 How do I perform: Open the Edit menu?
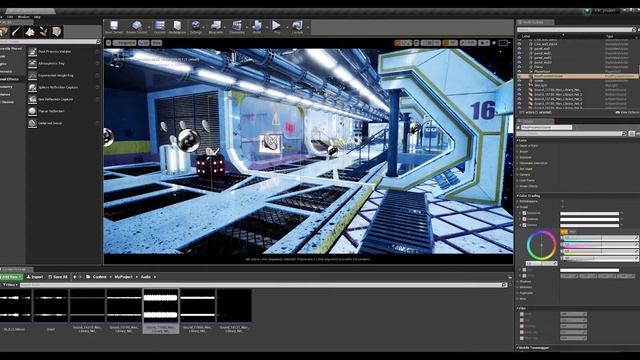(x=10, y=17)
